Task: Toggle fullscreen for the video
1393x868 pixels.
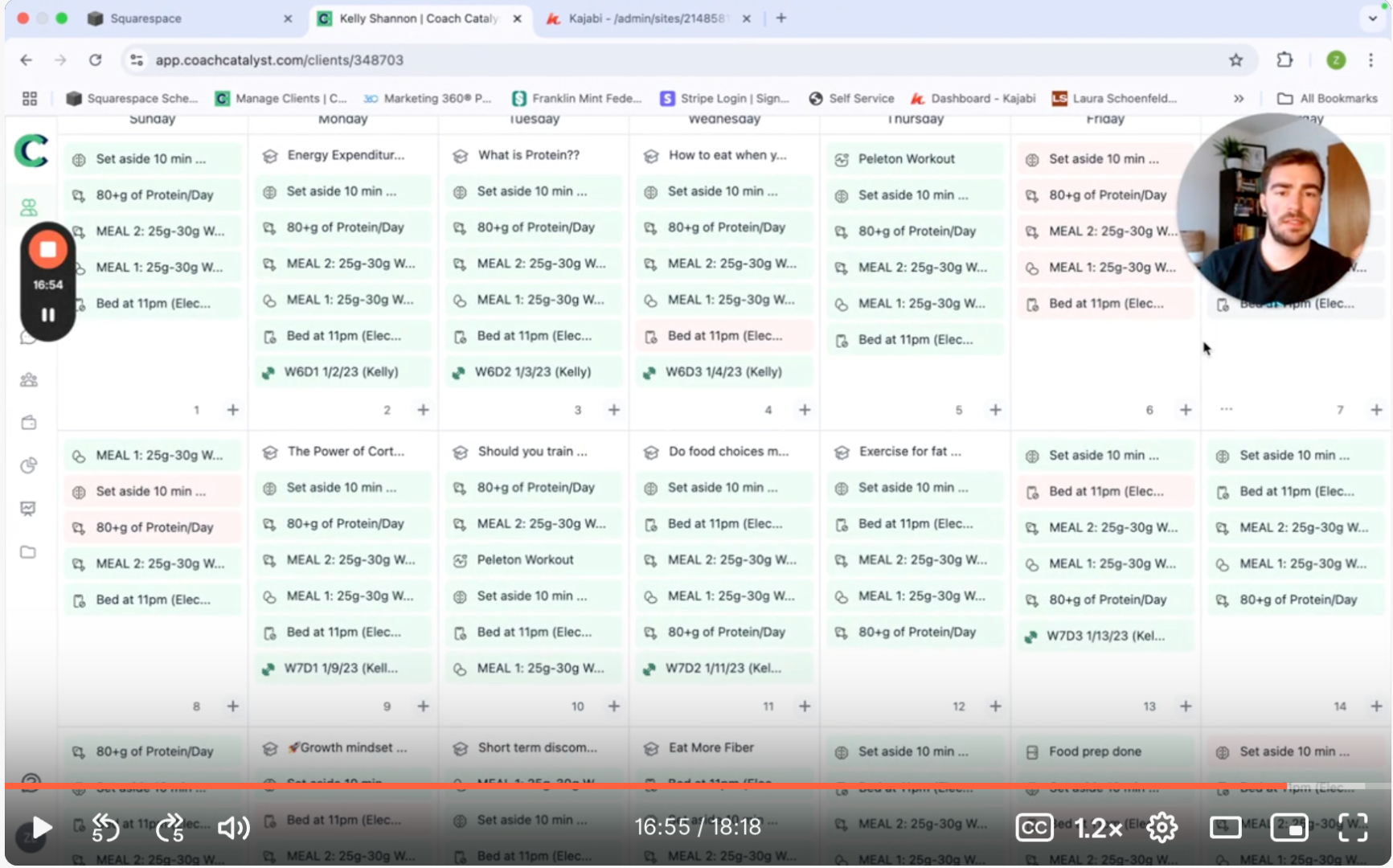Action: pos(1354,827)
